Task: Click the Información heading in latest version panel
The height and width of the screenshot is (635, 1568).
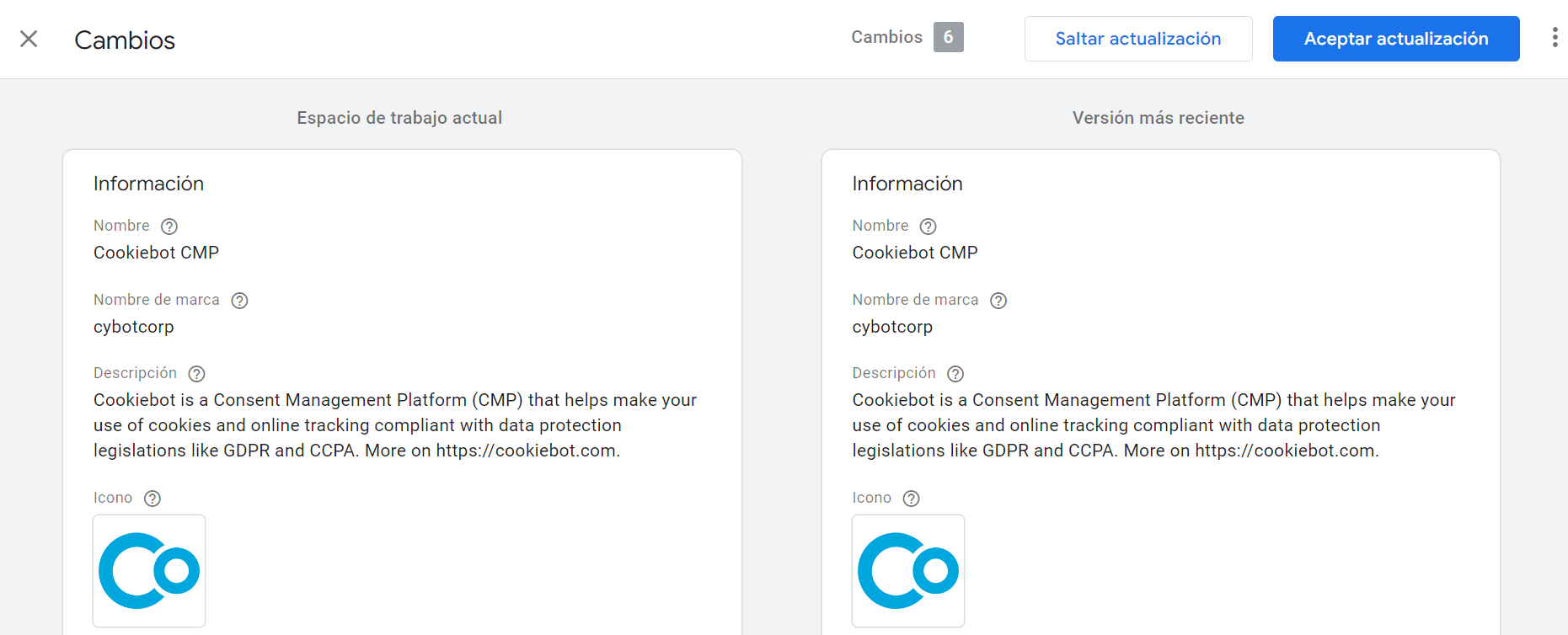Action: [907, 184]
